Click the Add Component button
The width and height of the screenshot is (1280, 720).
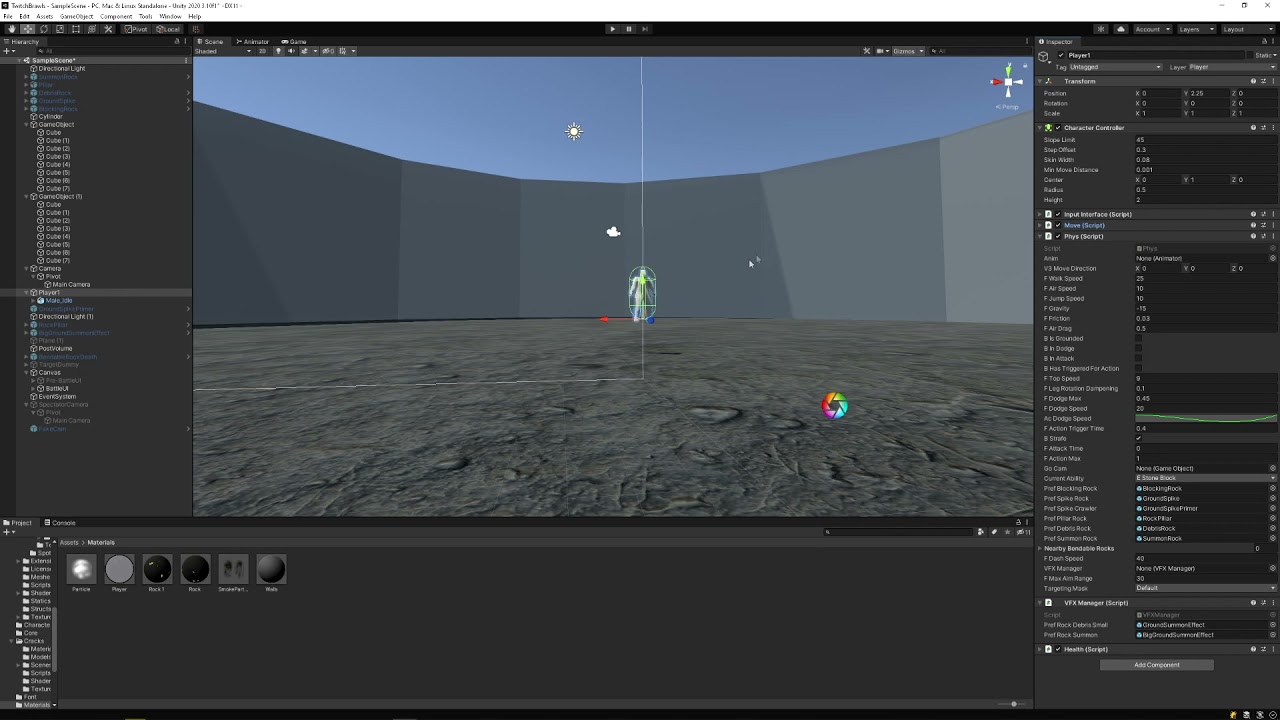(x=1157, y=665)
